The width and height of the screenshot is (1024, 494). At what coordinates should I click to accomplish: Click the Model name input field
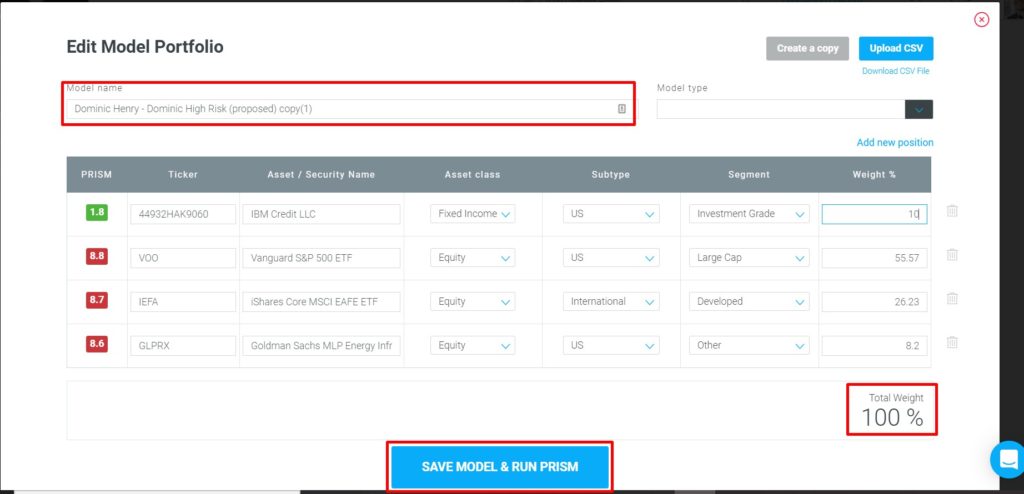coord(348,109)
